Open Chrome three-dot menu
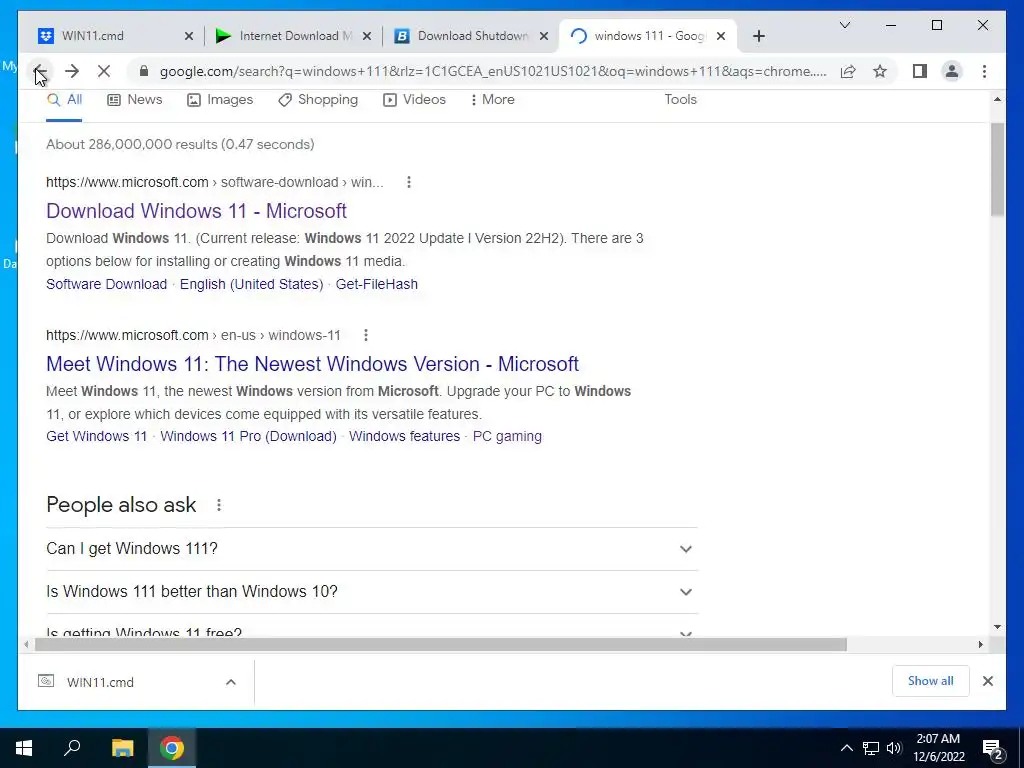Viewport: 1024px width, 768px height. click(984, 71)
